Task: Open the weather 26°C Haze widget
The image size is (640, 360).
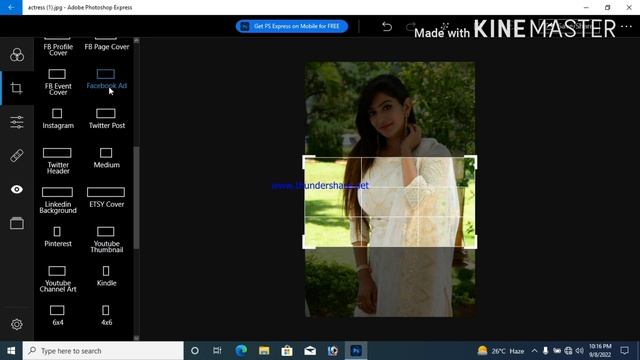Action: tap(501, 351)
